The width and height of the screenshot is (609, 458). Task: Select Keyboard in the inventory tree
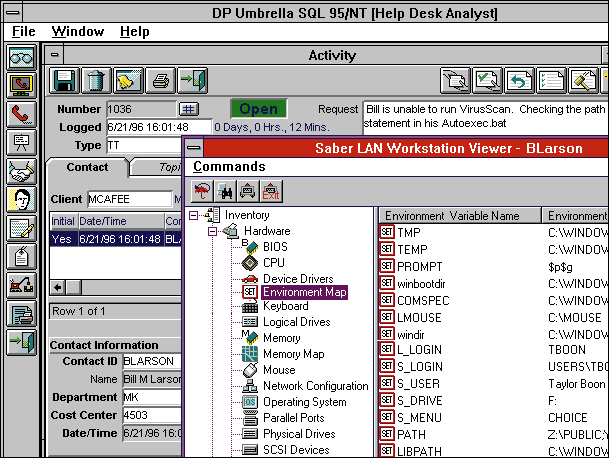pyautogui.click(x=285, y=306)
